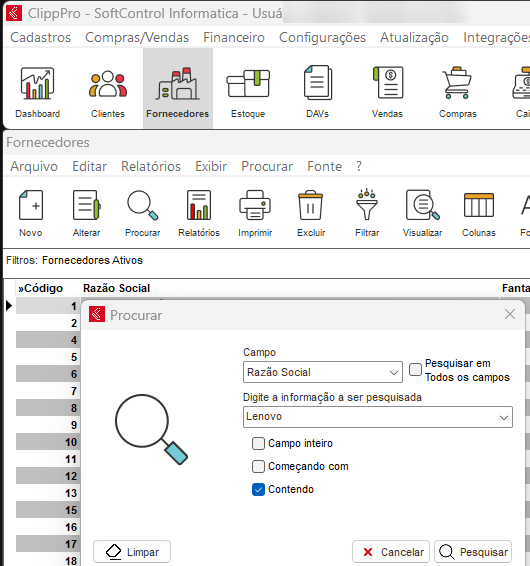Select supplier row with code 8

tap(48, 408)
